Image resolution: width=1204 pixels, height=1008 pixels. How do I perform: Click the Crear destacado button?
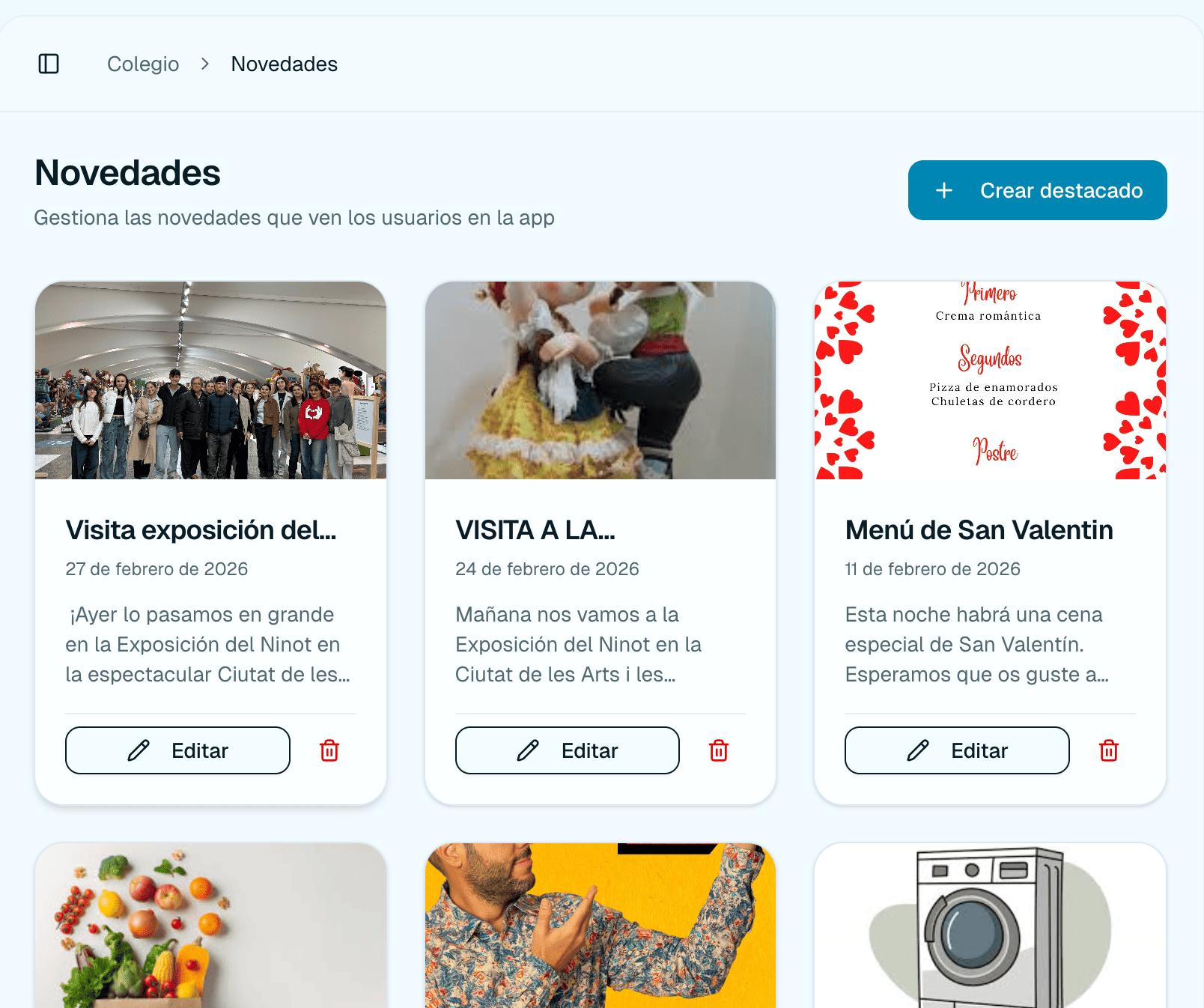1037,190
